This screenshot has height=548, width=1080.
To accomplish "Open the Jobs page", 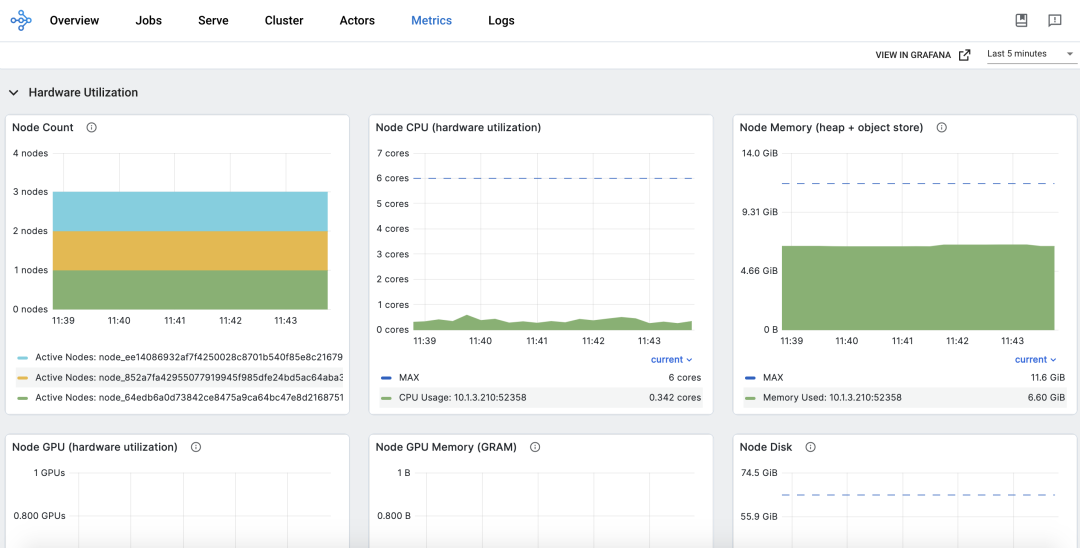I will pyautogui.click(x=148, y=21).
